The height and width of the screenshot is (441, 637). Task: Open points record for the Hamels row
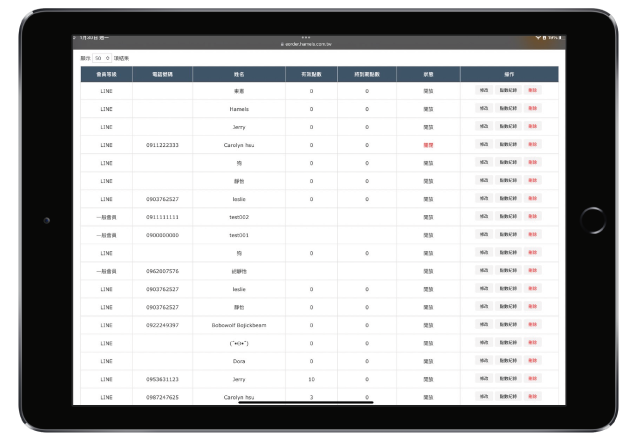pyautogui.click(x=508, y=108)
